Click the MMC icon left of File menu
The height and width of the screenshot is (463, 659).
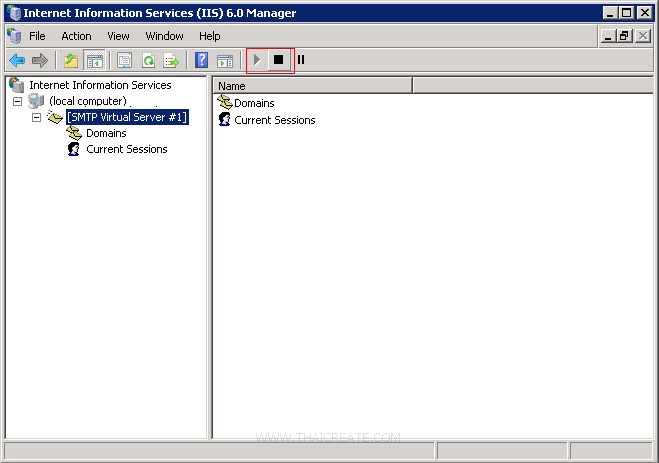pos(14,36)
